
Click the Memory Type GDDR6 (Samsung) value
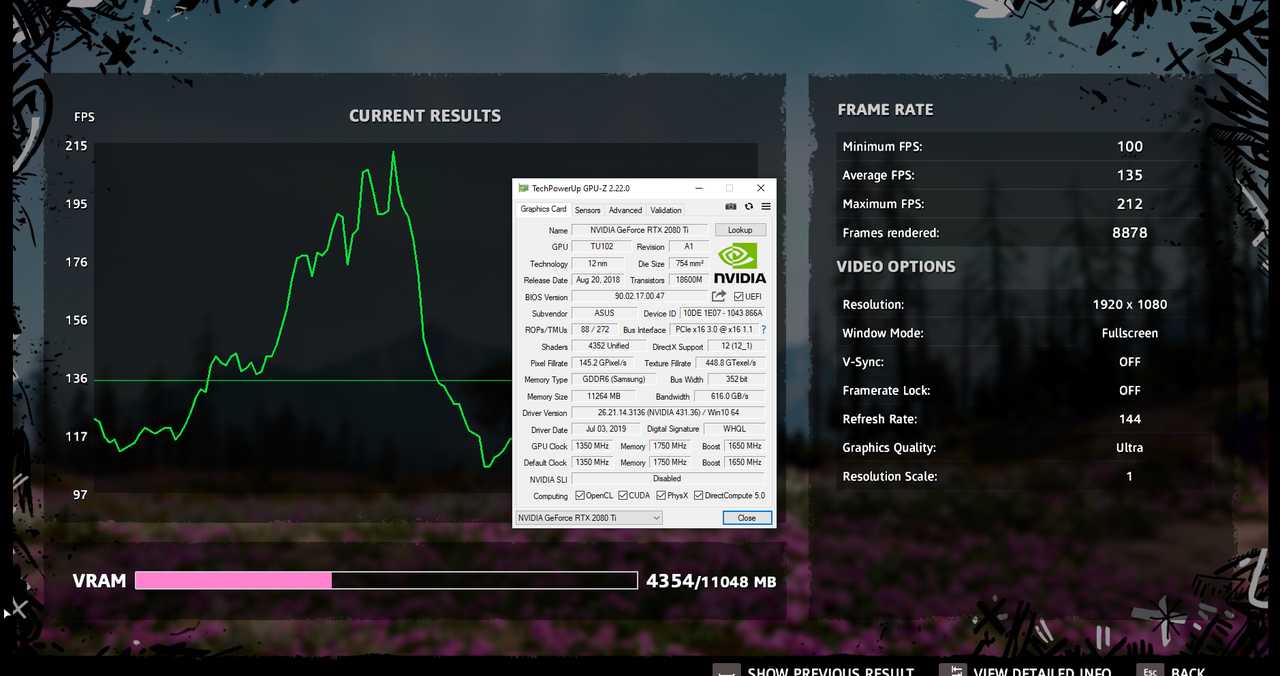pyautogui.click(x=614, y=379)
